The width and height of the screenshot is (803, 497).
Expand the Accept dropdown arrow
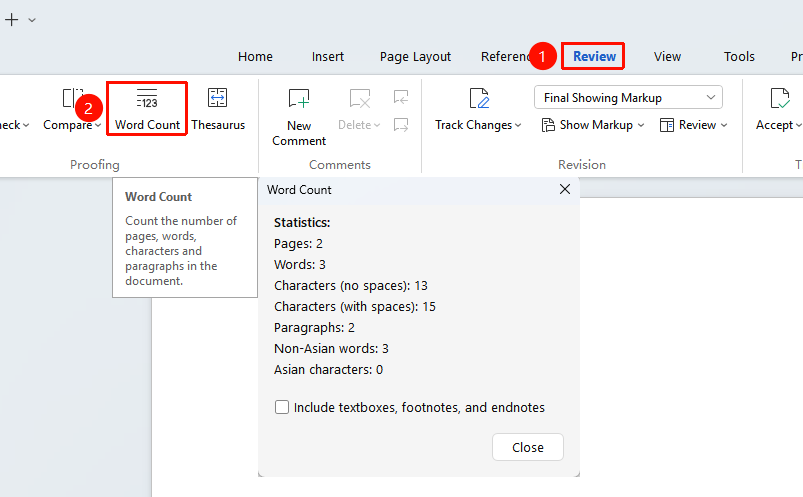[x=798, y=125]
